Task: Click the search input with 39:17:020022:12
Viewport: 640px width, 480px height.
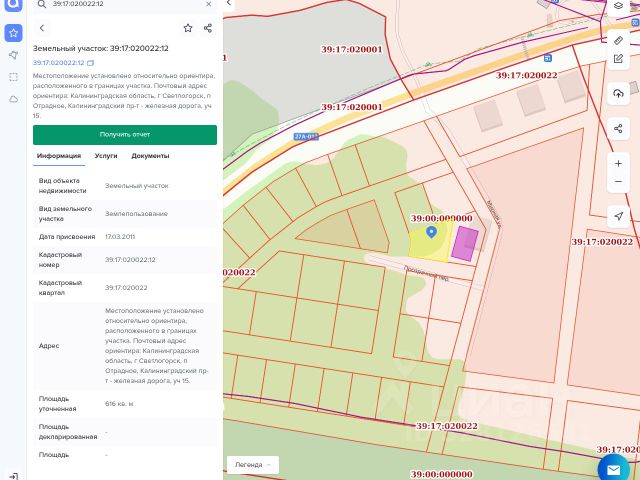Action: click(x=124, y=4)
